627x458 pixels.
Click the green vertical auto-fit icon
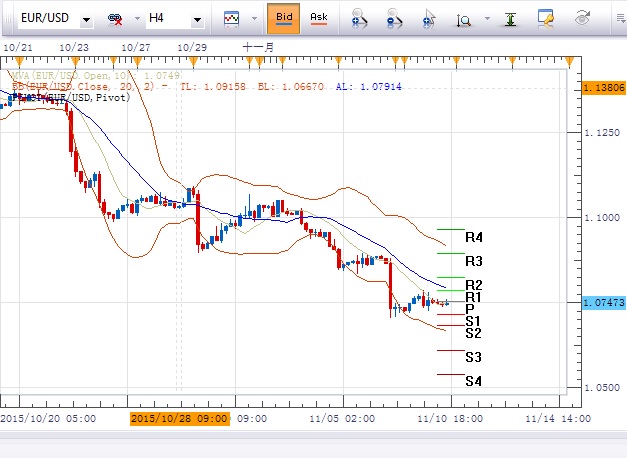tap(509, 19)
